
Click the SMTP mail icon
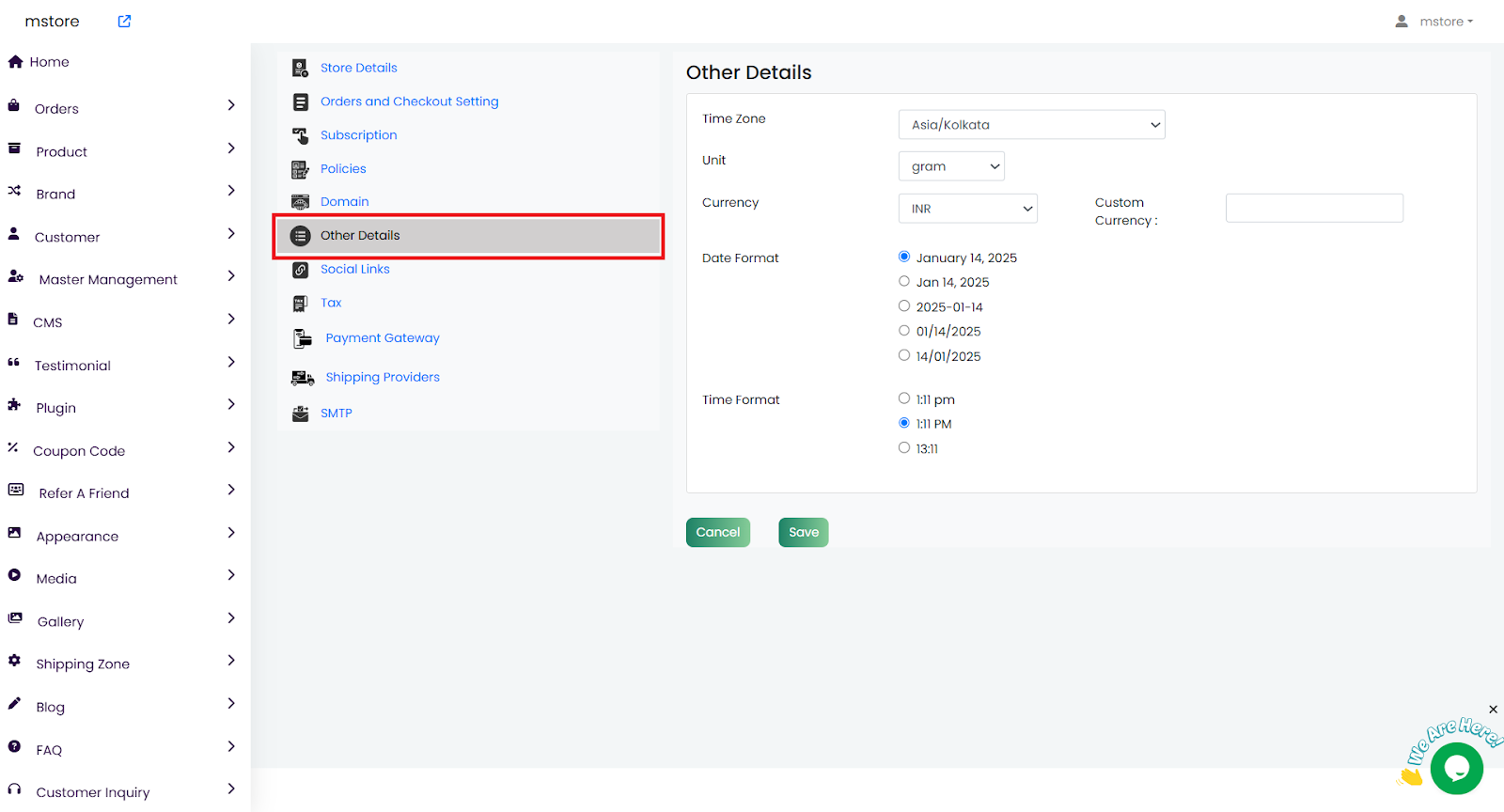pos(301,414)
